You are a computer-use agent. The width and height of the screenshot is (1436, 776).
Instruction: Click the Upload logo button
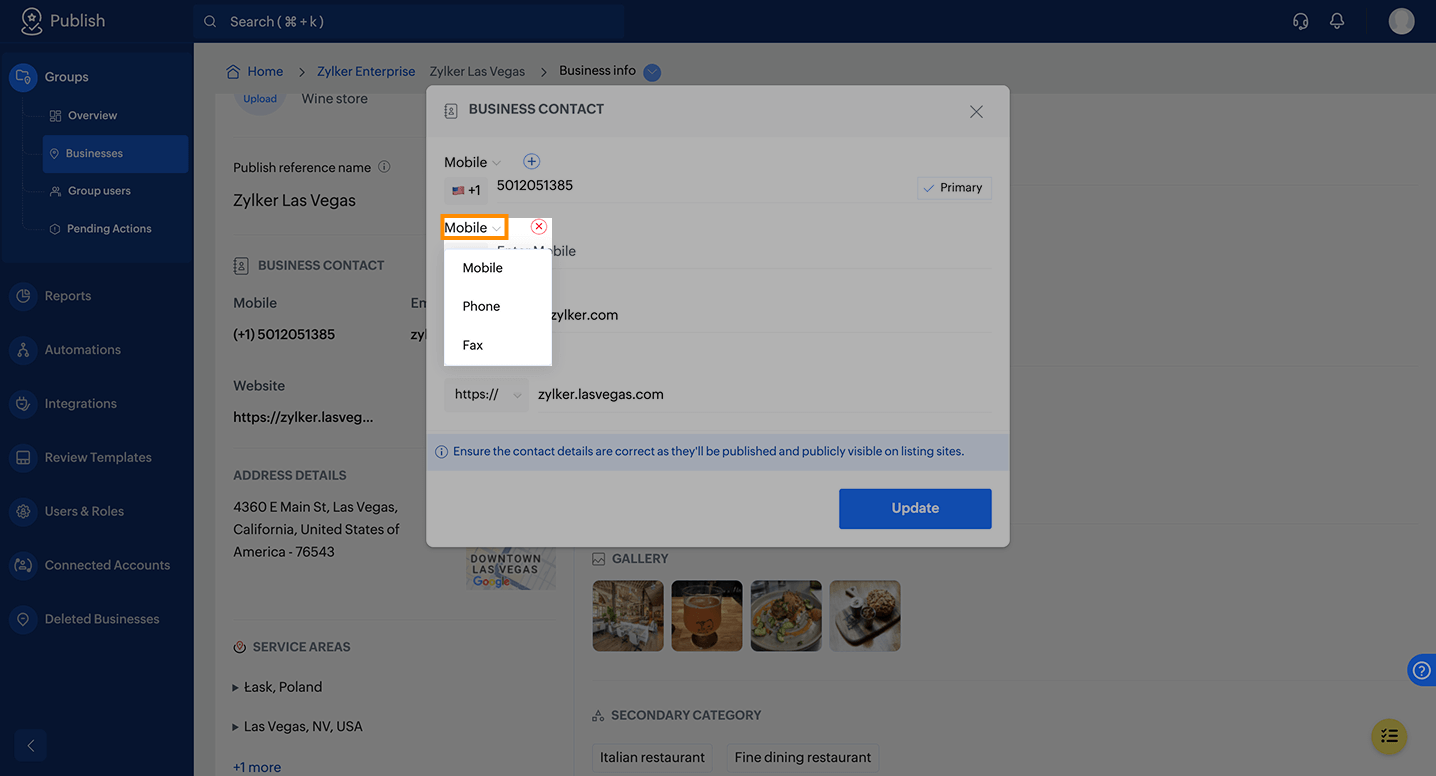260,99
